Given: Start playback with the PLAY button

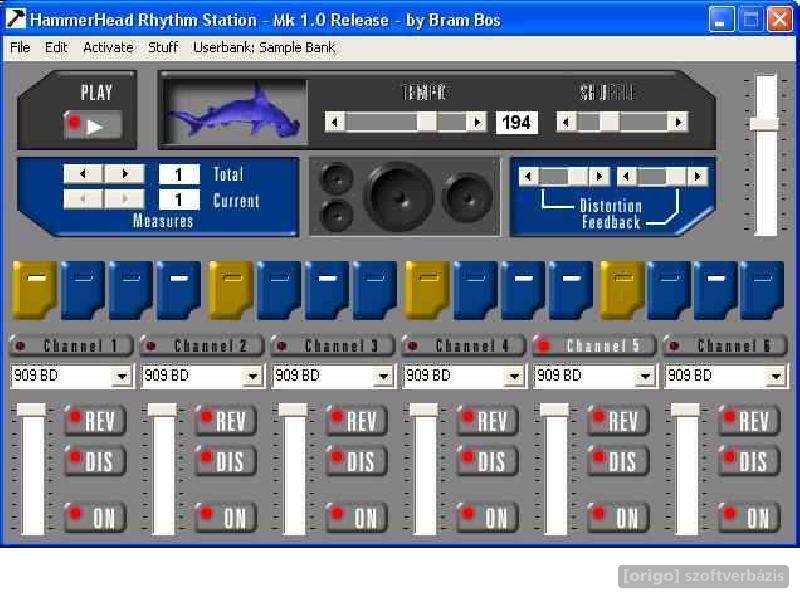Looking at the screenshot, I should click(93, 124).
